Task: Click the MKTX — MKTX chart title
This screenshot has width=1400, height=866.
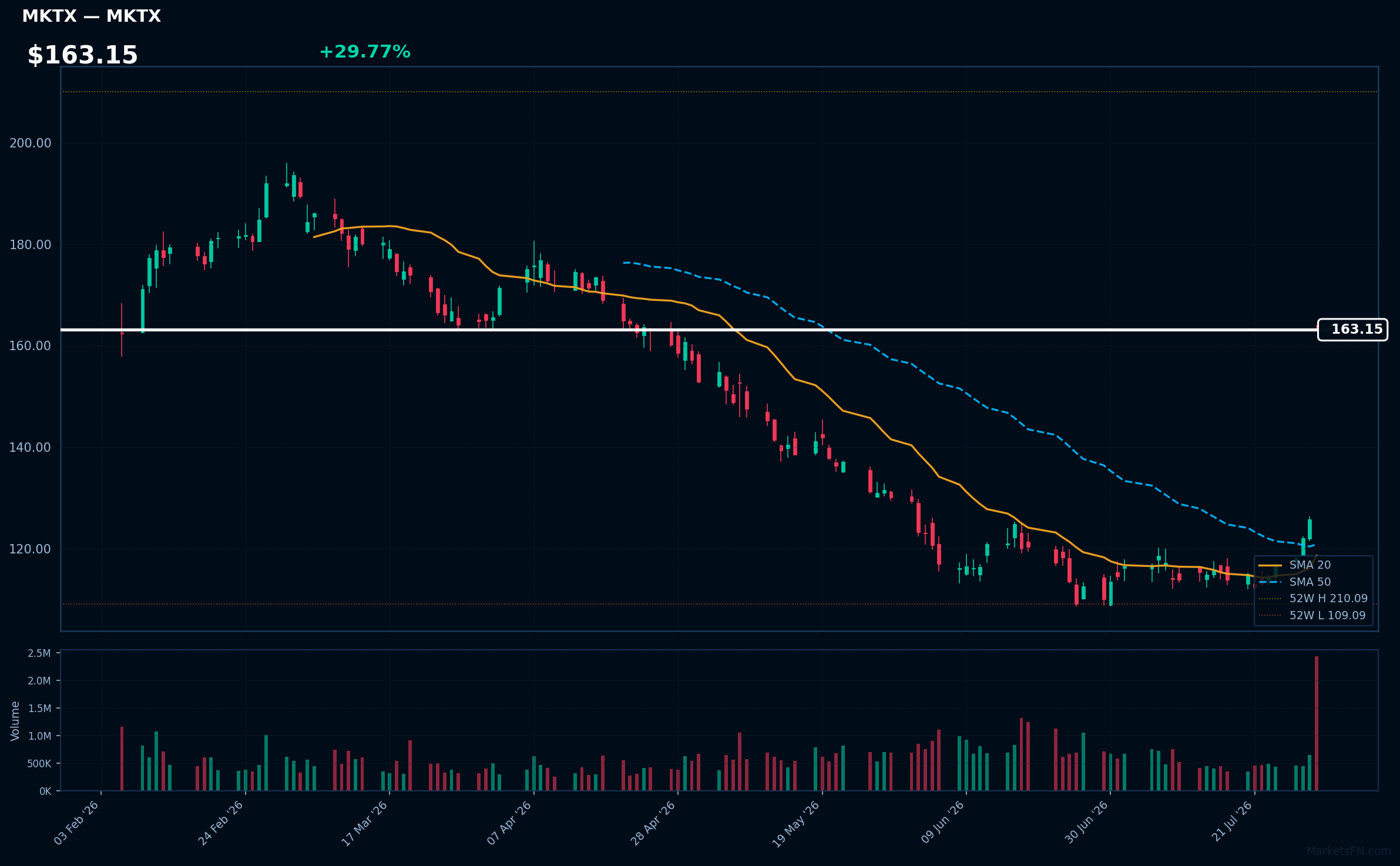Action: (x=91, y=16)
